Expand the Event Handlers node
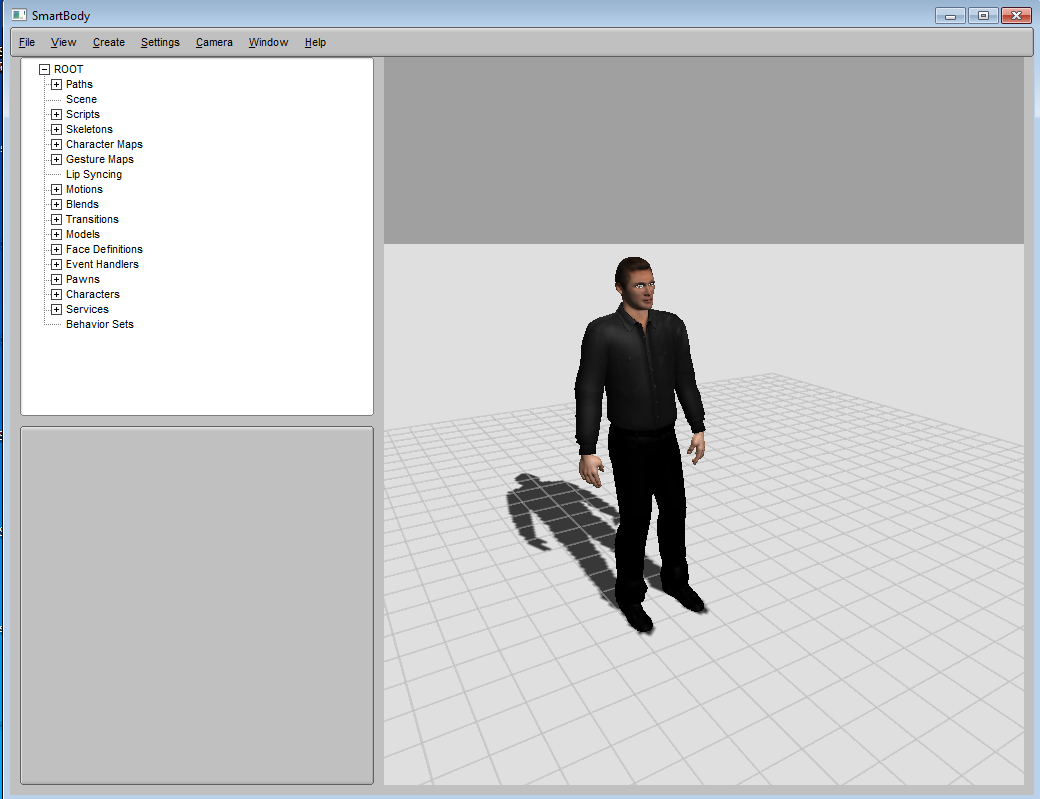 click(x=56, y=265)
